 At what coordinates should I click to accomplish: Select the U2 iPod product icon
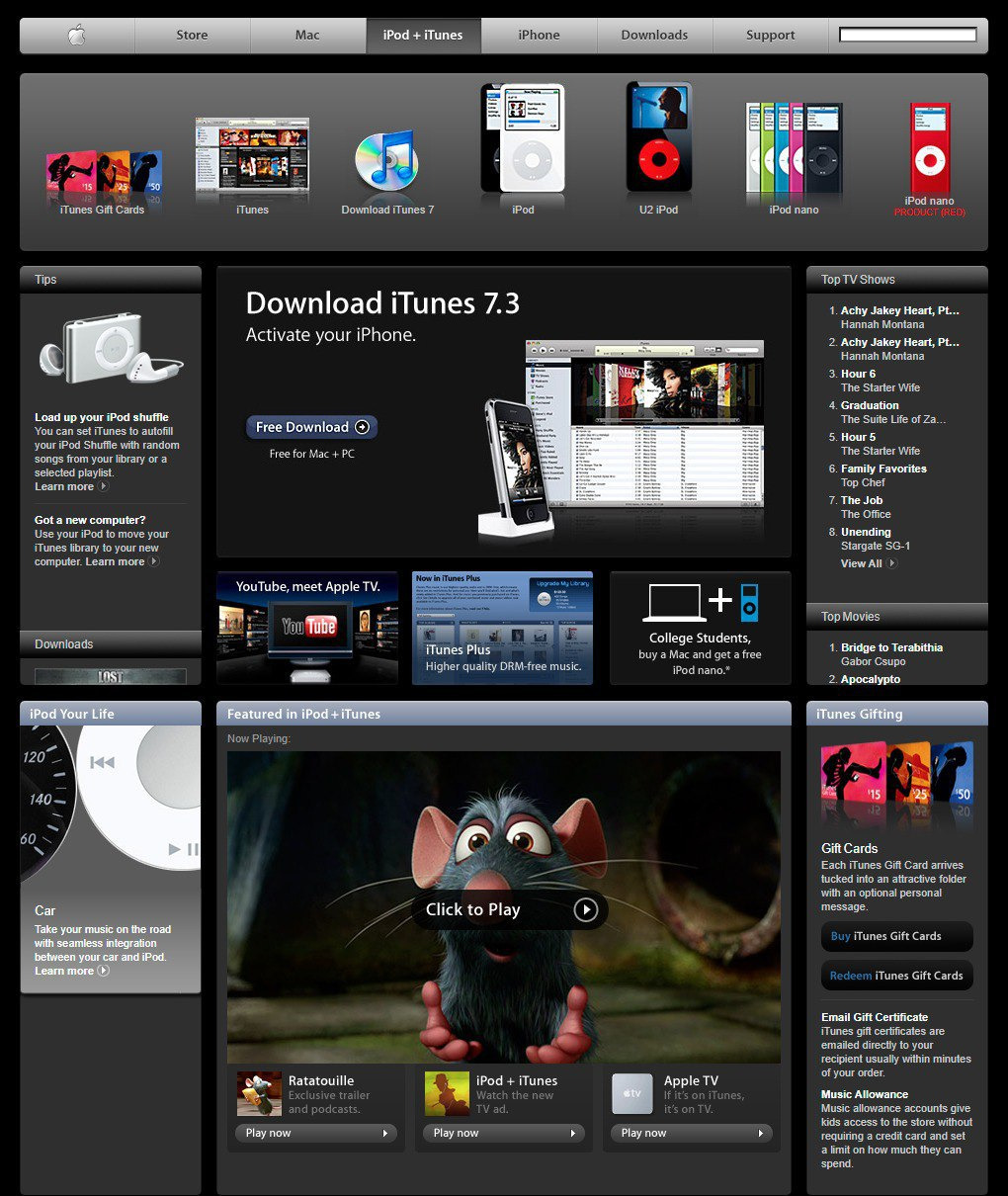[658, 137]
